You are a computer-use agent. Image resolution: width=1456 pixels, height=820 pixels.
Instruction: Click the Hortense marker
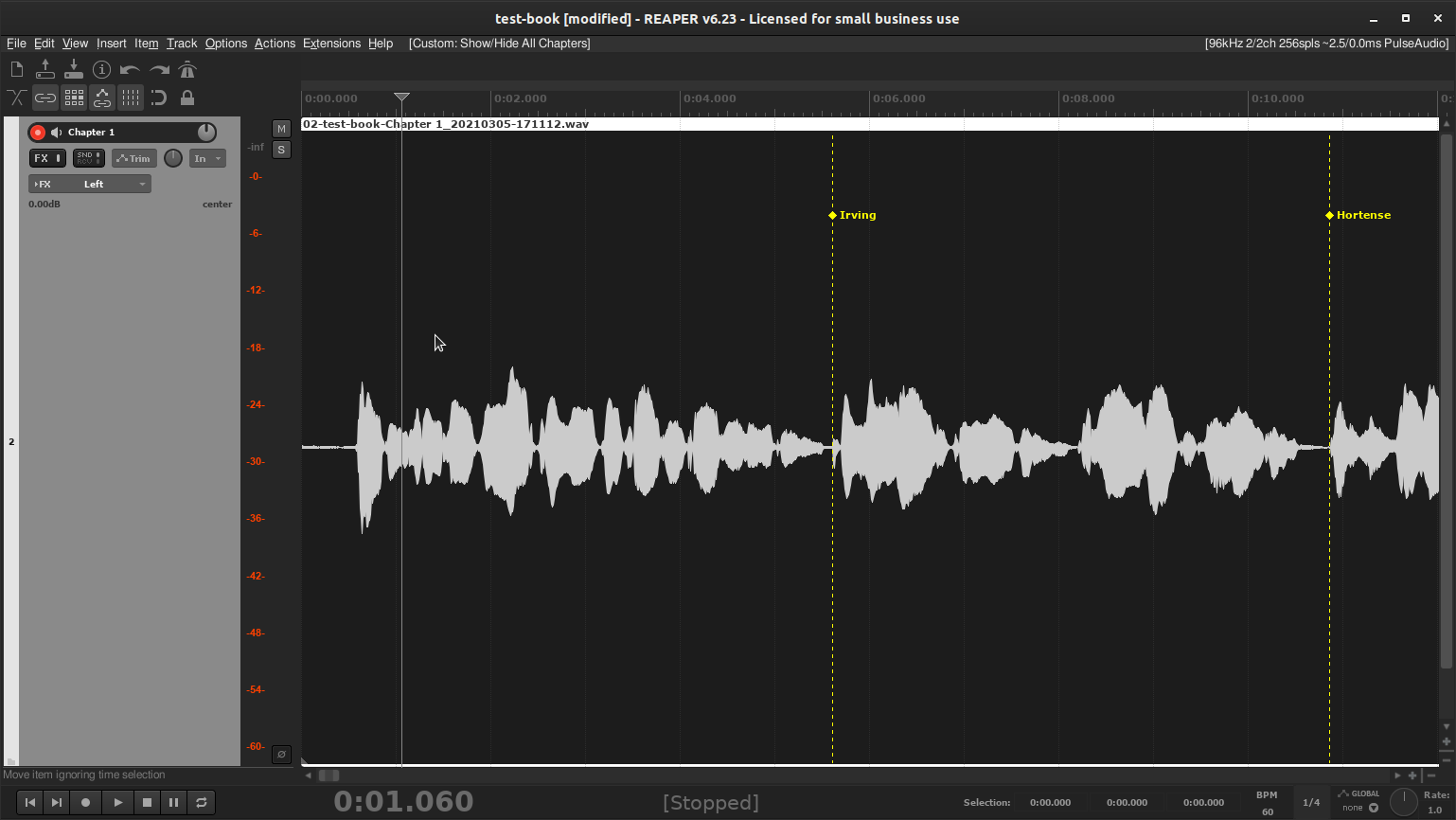click(x=1358, y=215)
